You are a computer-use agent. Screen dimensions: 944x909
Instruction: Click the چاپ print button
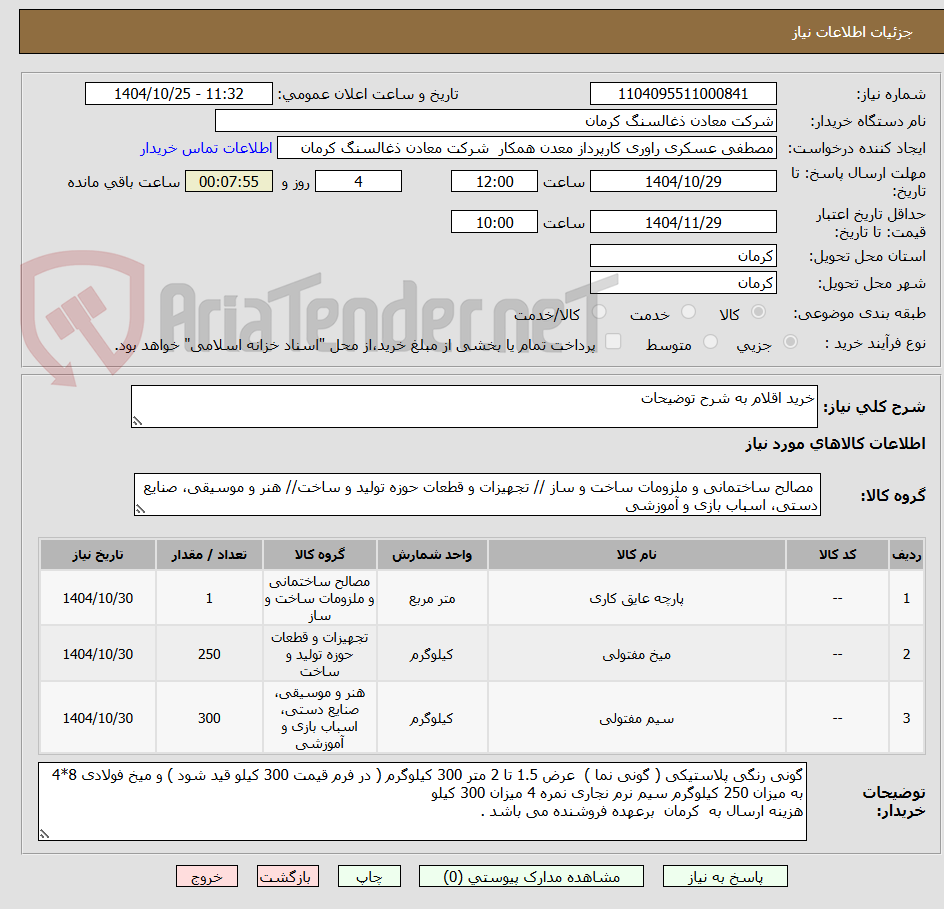click(x=369, y=876)
